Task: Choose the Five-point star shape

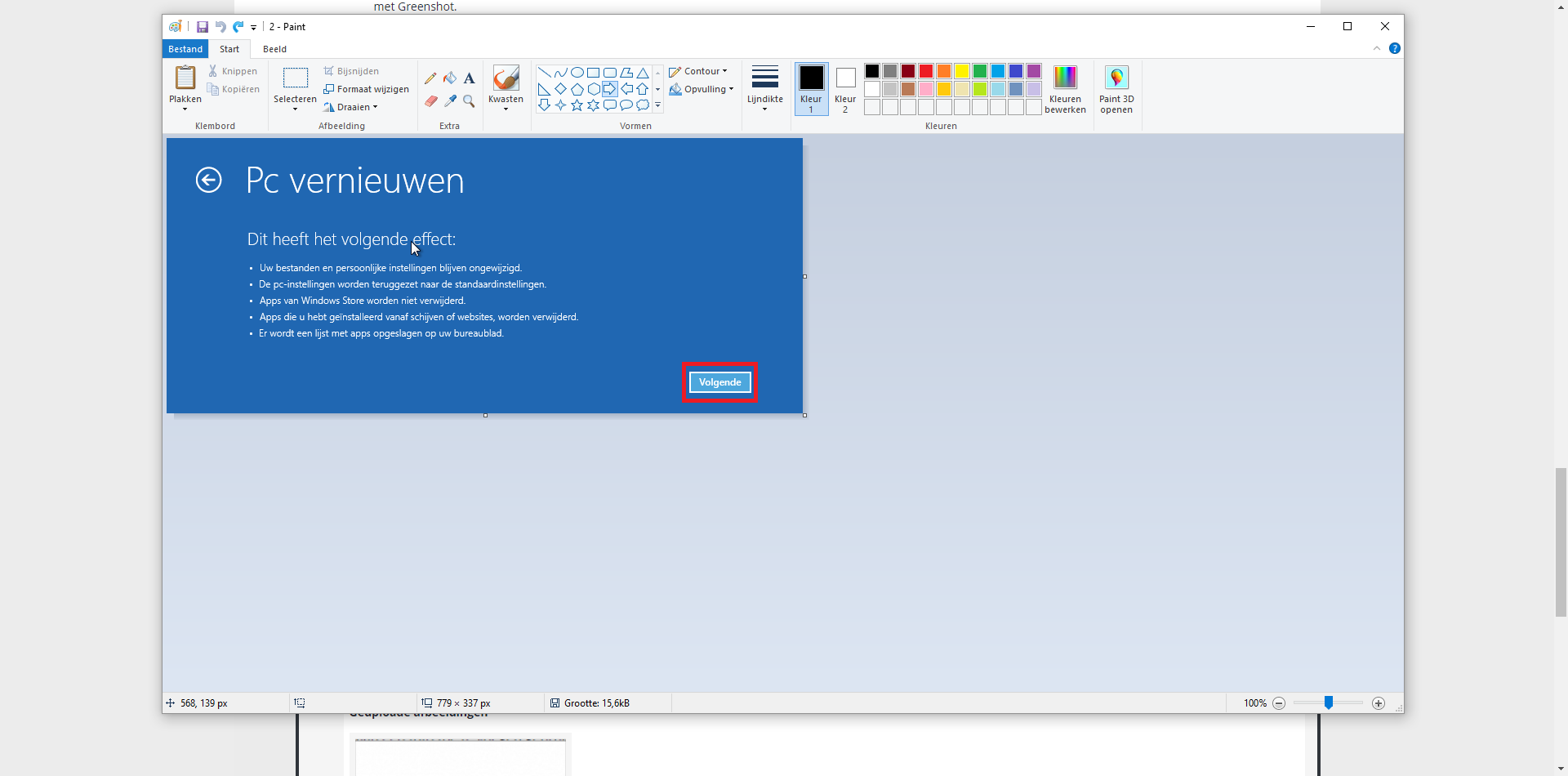Action: tap(577, 105)
